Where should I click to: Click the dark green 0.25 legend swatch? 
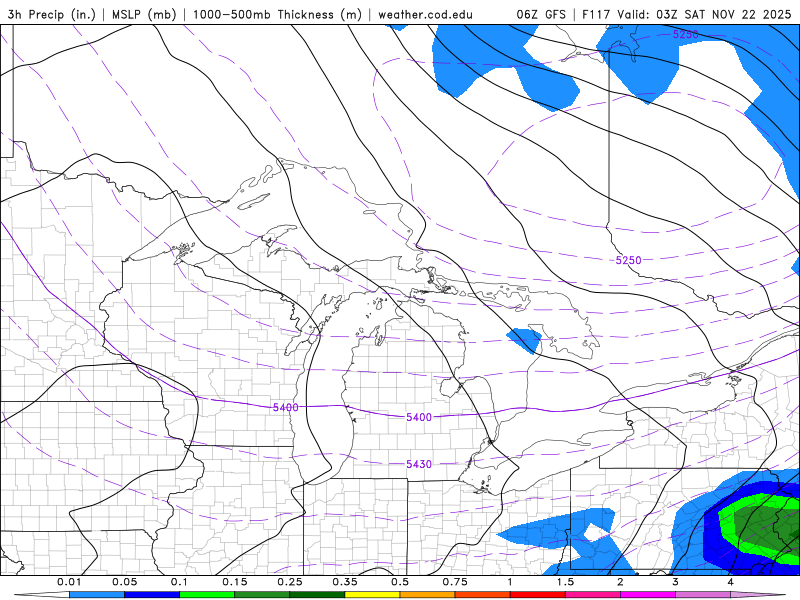coord(317,595)
